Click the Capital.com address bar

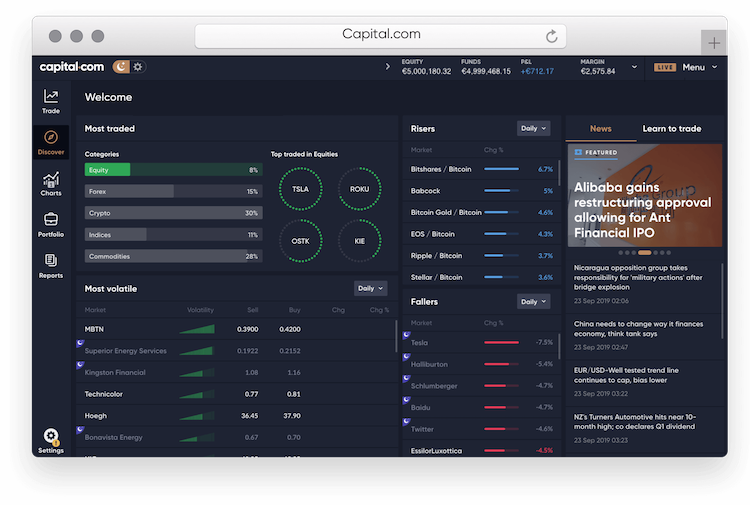(x=381, y=36)
